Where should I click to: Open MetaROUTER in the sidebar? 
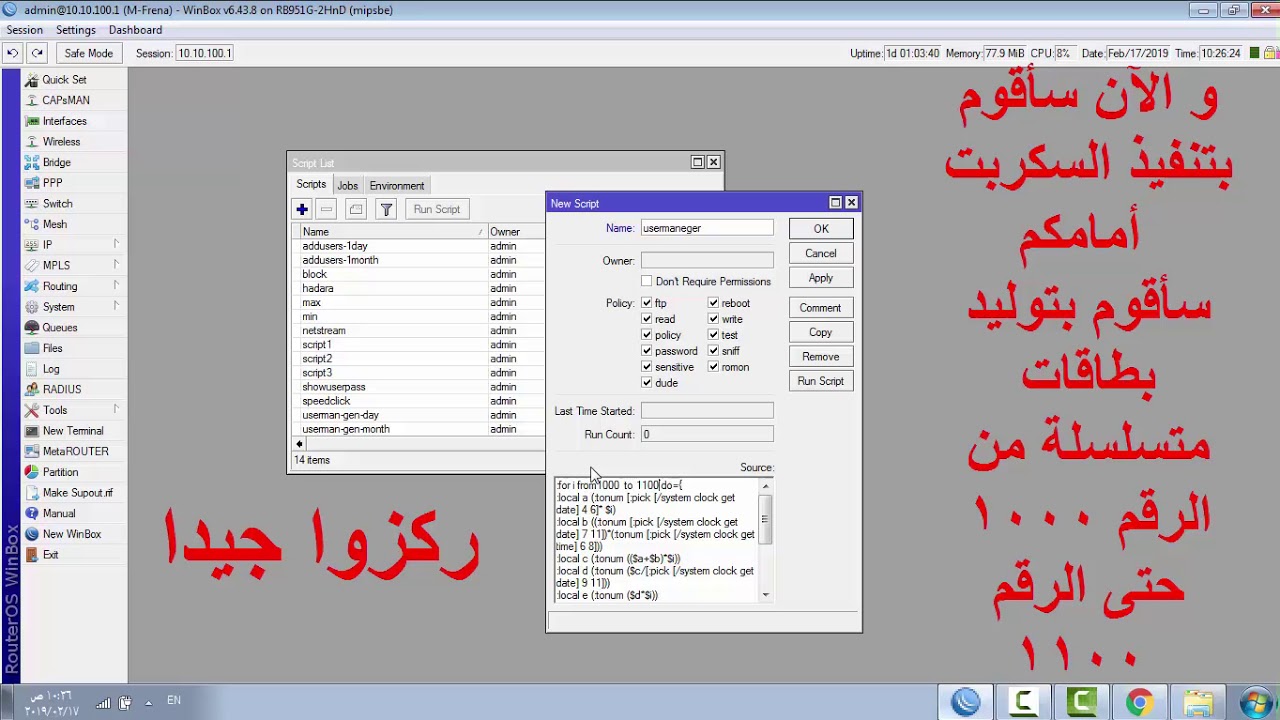tap(75, 451)
